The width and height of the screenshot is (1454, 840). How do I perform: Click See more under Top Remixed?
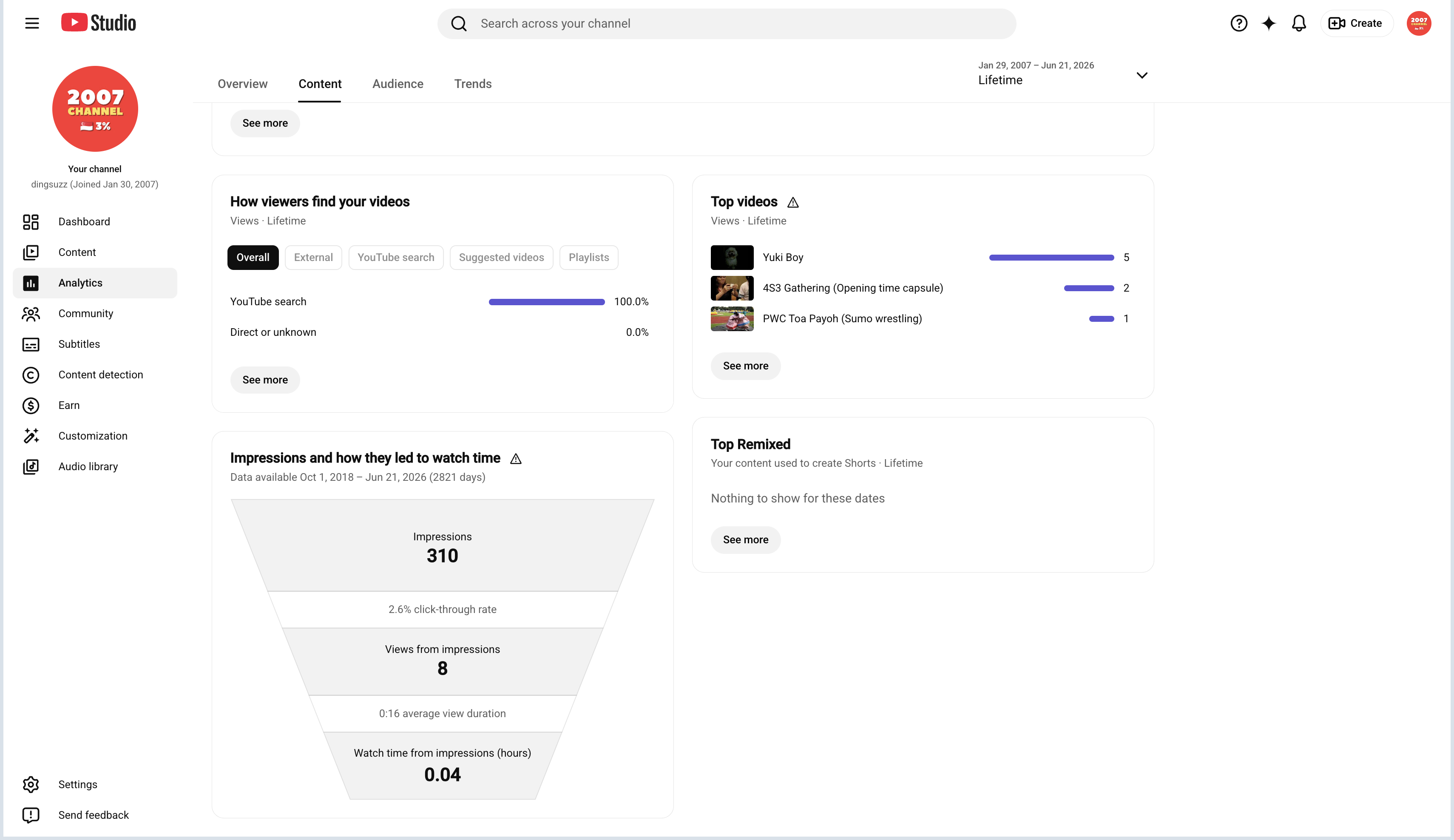coord(745,539)
